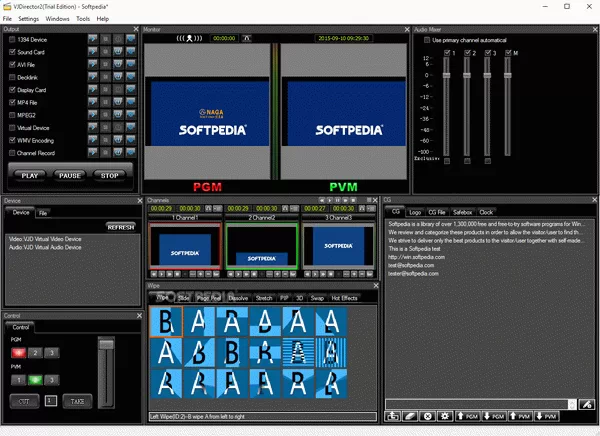Toggle Use primary channel automatical checkbox
Viewport: 600px width, 436px height.
tap(429, 40)
